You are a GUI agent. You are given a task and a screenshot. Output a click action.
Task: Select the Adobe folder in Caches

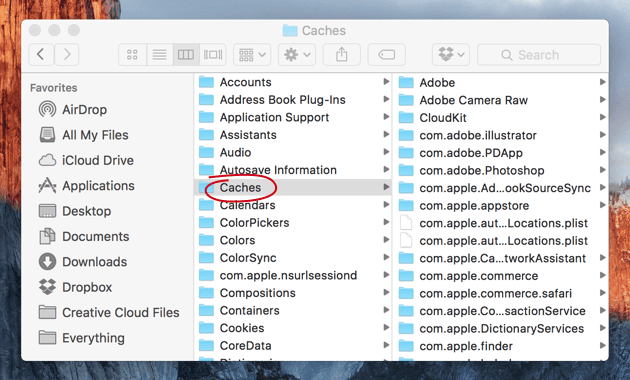pos(501,82)
